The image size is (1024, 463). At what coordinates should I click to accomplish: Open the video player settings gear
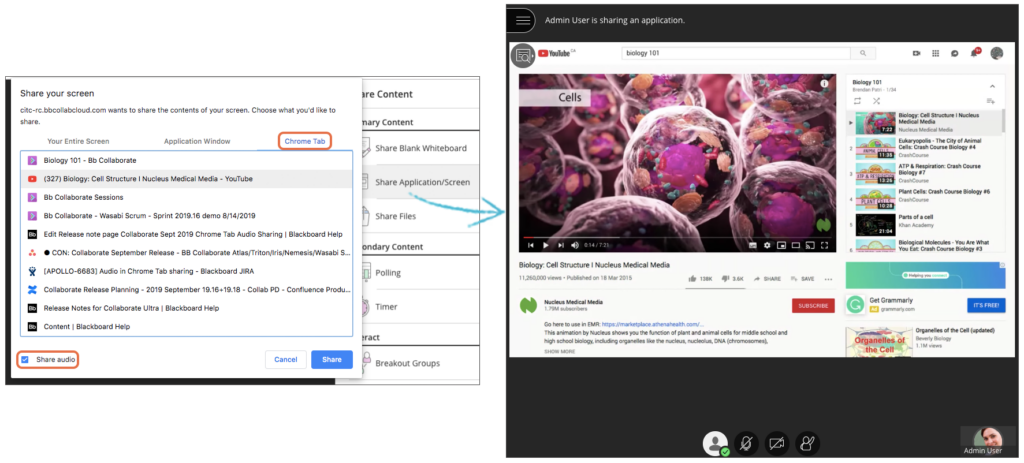click(767, 246)
